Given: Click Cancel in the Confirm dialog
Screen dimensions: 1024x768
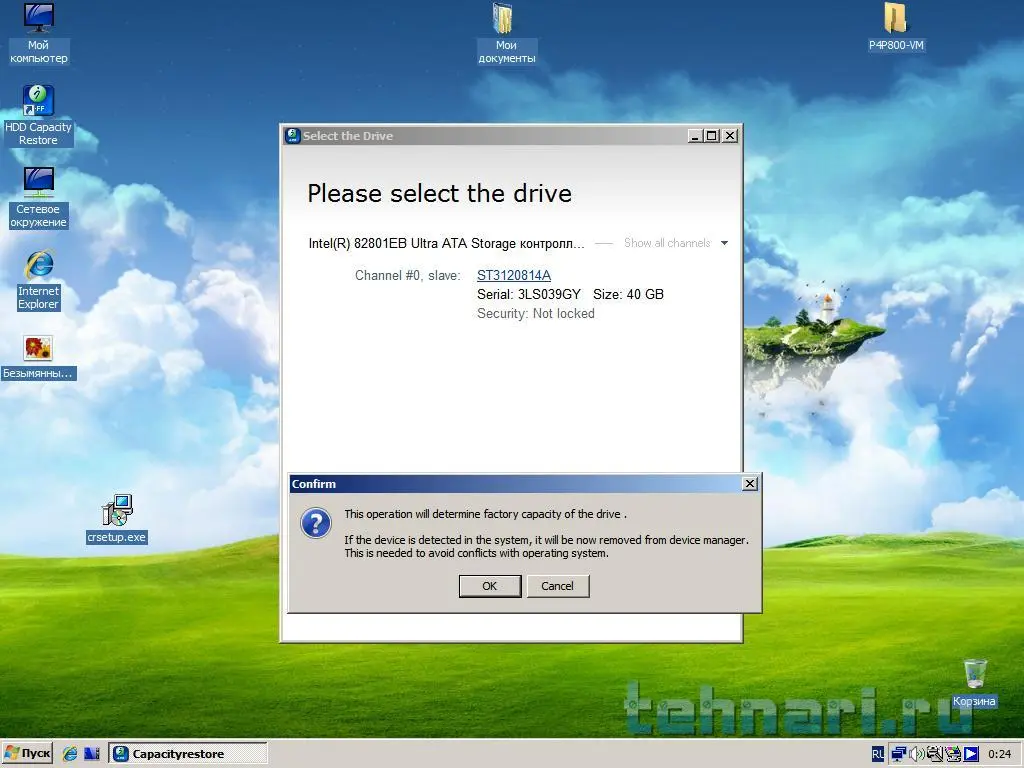Looking at the screenshot, I should pyautogui.click(x=557, y=586).
